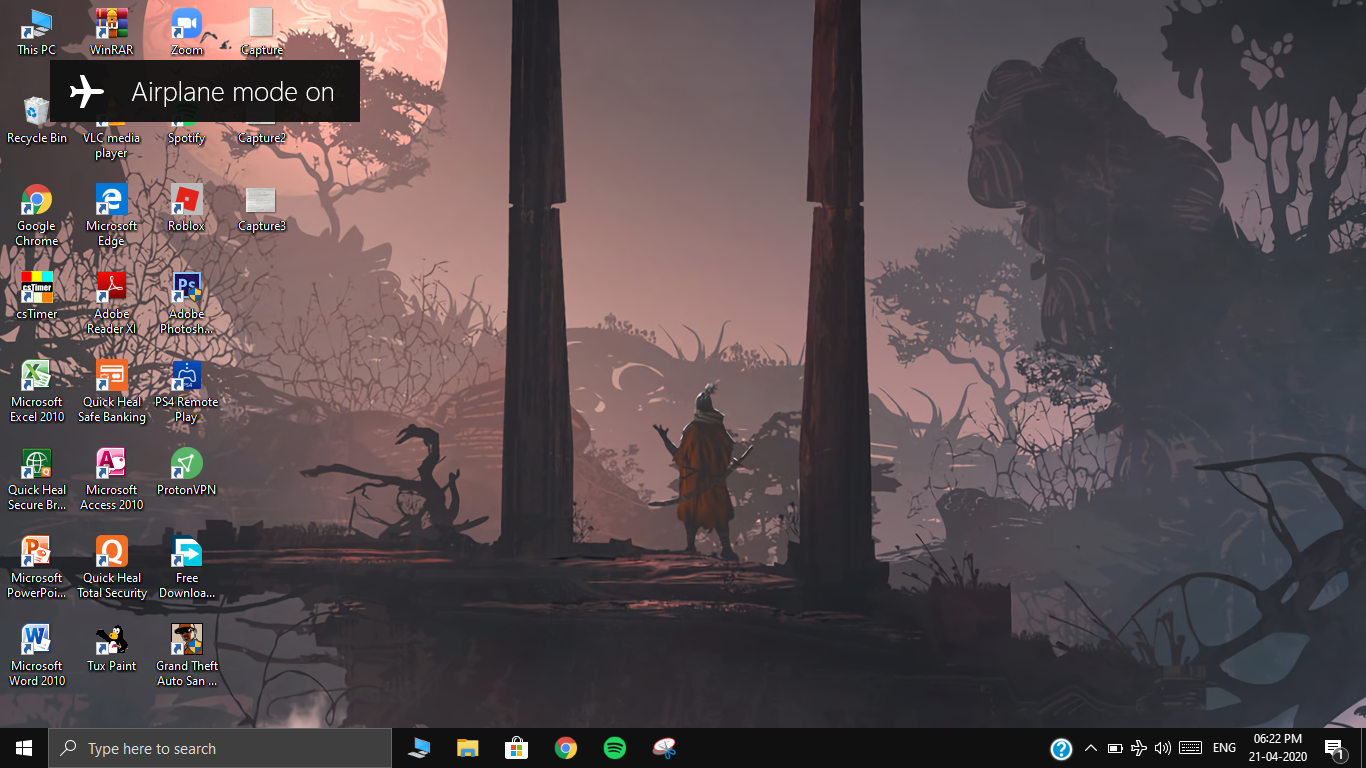
Task: Open the This PC desktop icon
Action: coord(37,32)
